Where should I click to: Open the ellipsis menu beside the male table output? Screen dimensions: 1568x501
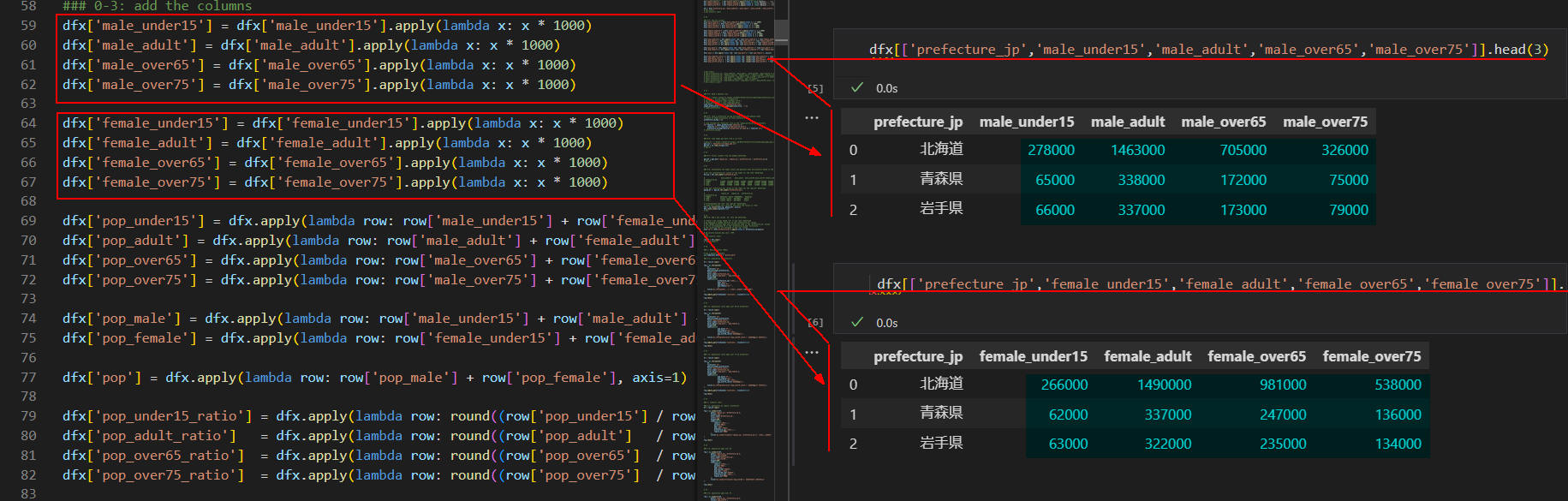812,117
